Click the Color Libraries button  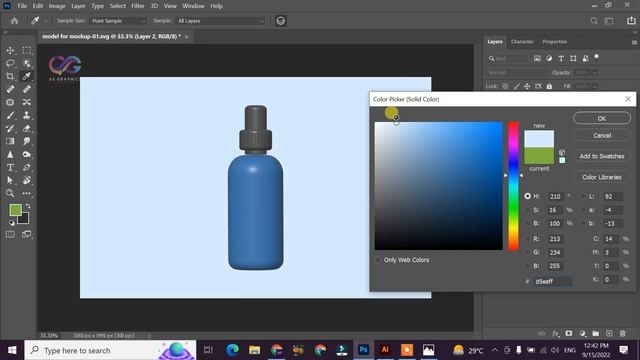point(602,177)
